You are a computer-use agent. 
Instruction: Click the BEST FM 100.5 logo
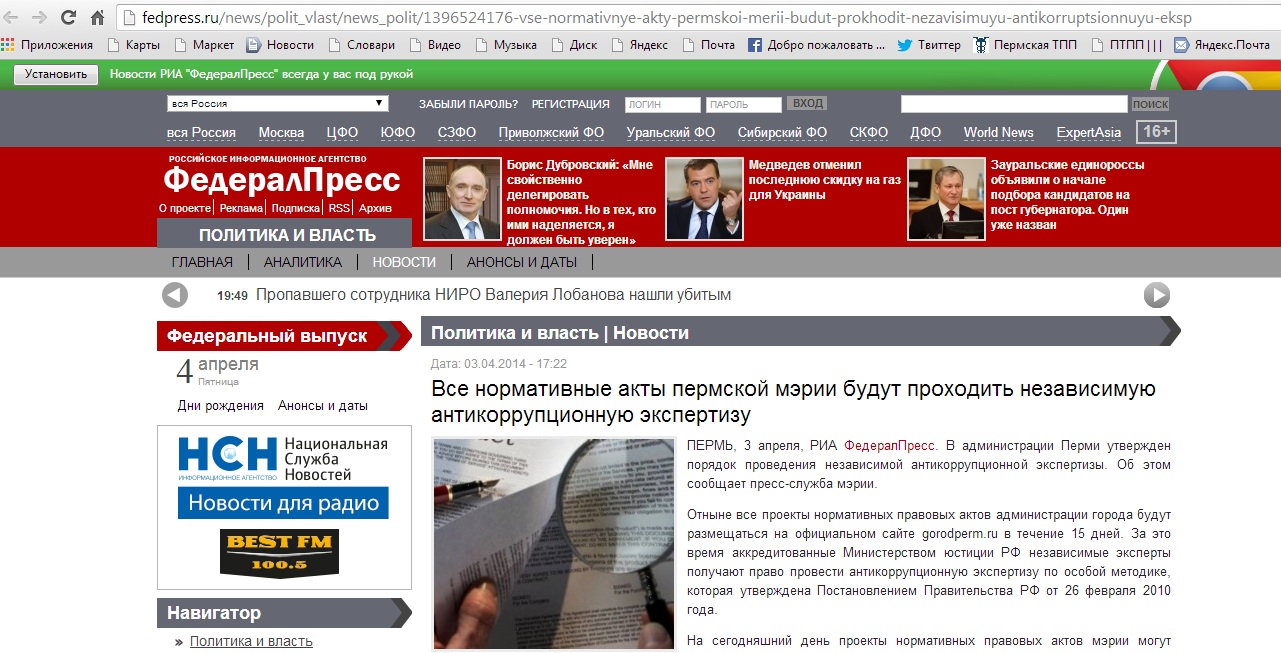click(279, 553)
